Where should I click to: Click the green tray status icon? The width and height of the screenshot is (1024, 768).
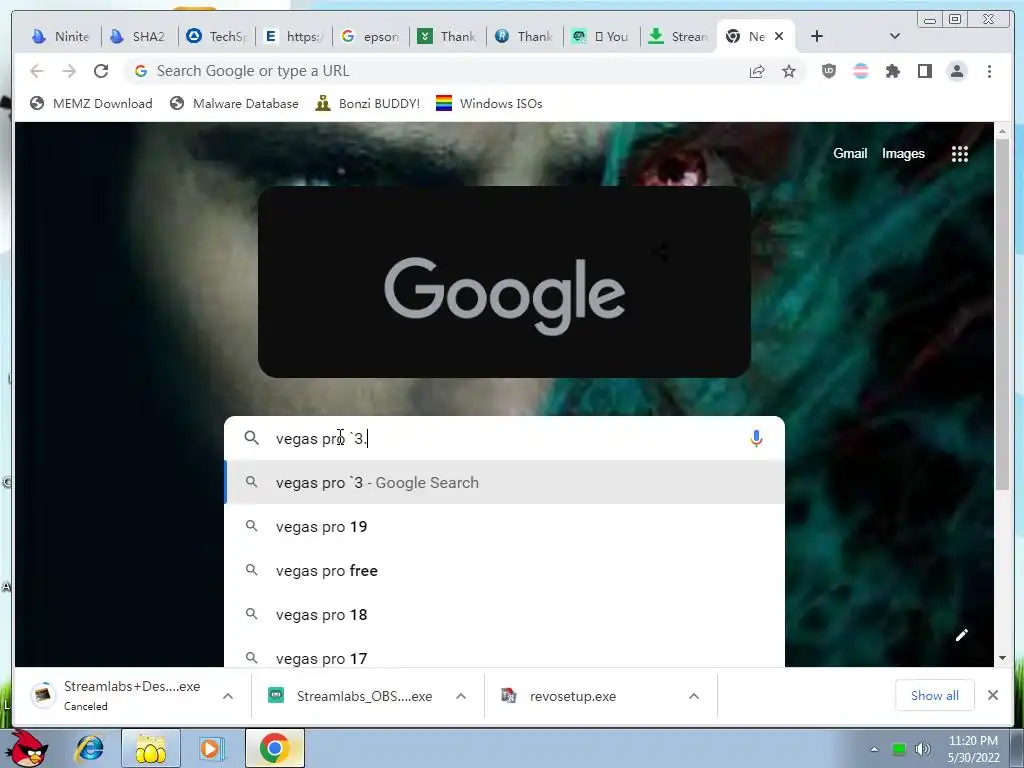[899, 749]
